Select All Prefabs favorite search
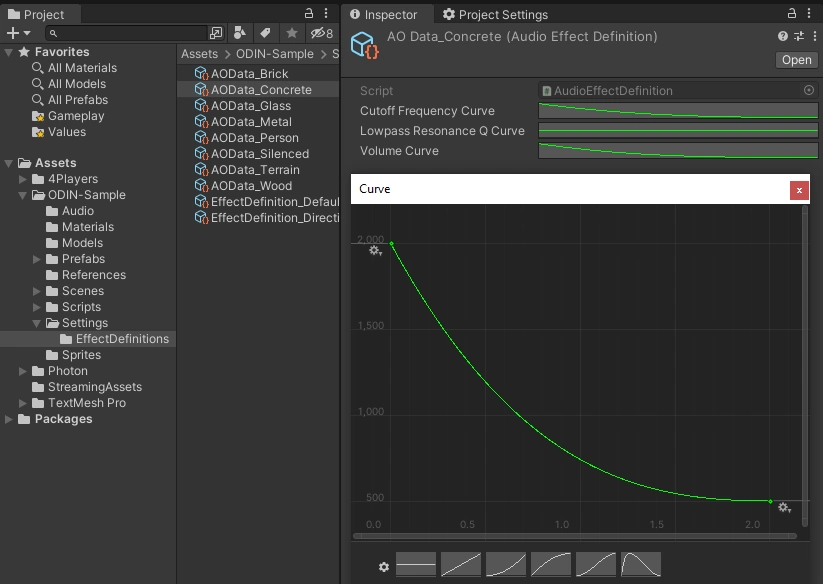Image resolution: width=823 pixels, height=584 pixels. (x=78, y=100)
